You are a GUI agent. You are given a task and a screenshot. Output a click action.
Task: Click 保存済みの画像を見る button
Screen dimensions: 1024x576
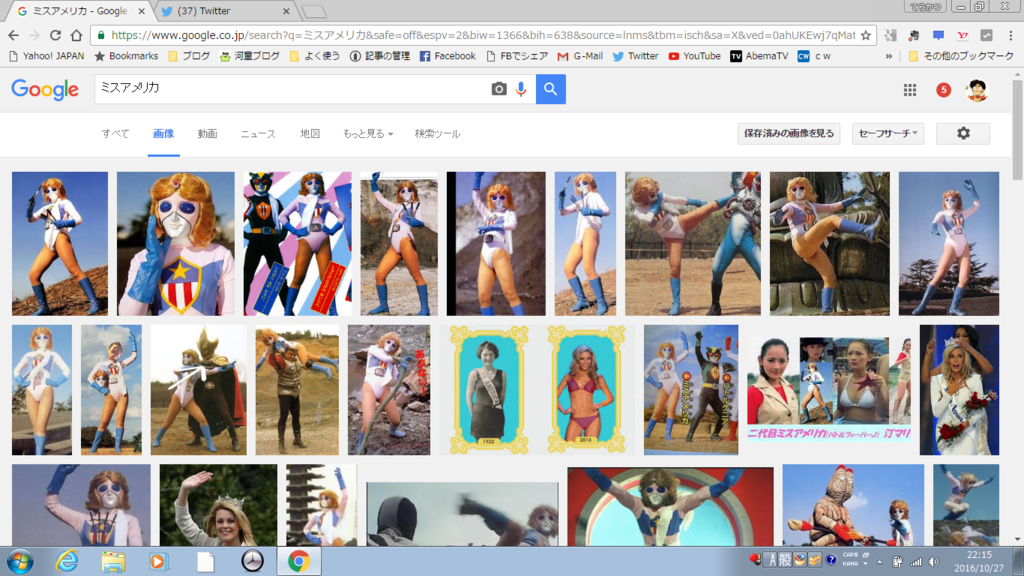(788, 133)
